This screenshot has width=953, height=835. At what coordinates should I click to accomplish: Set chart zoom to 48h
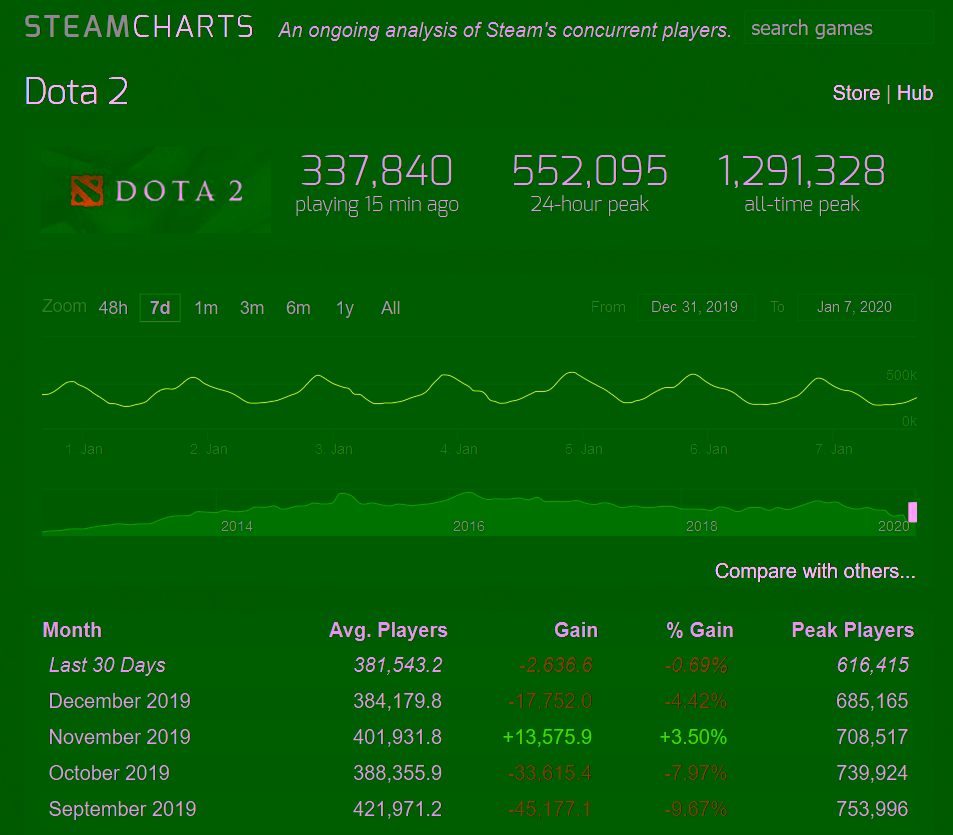click(x=113, y=308)
